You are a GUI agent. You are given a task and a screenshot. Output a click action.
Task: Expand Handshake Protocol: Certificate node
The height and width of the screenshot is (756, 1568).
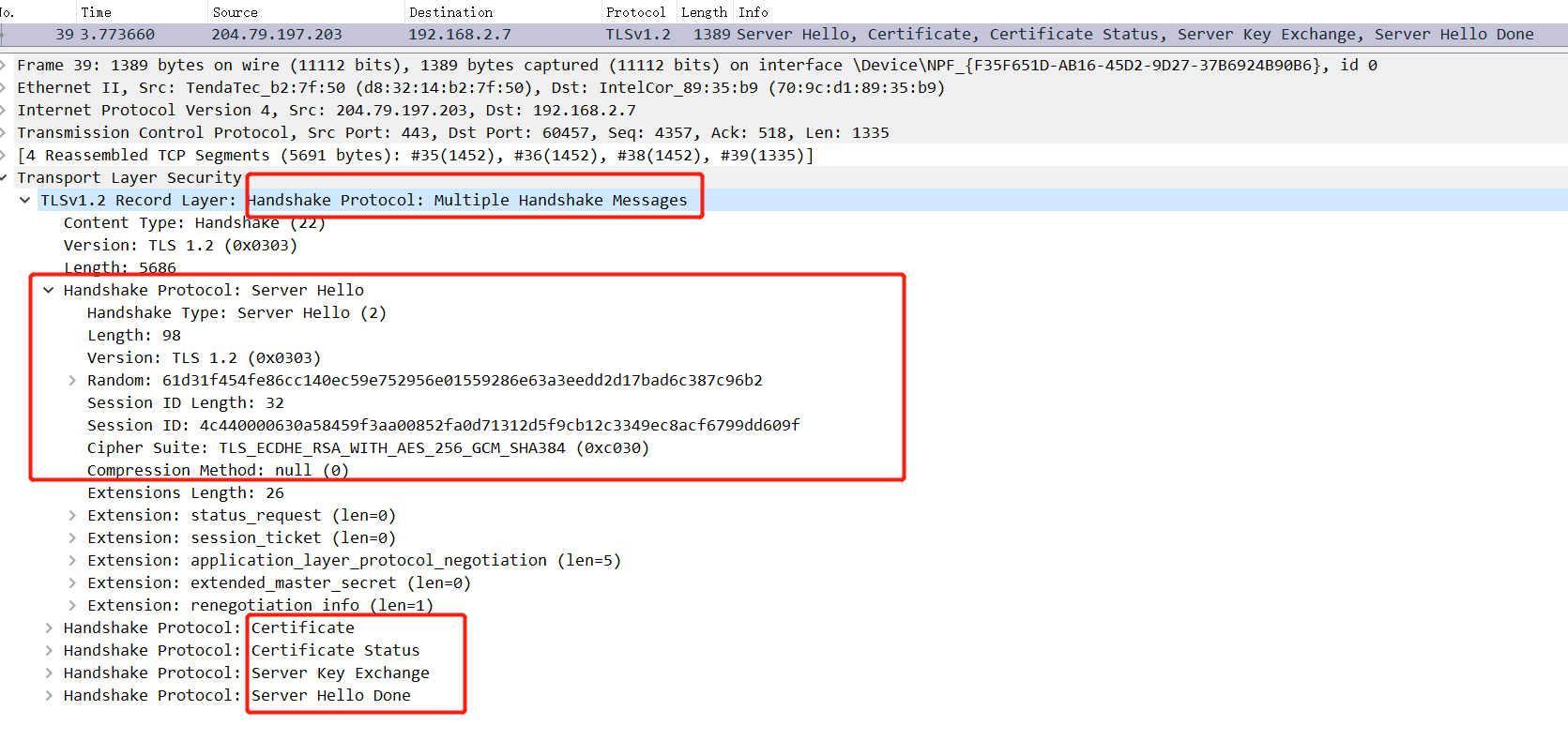tap(49, 628)
